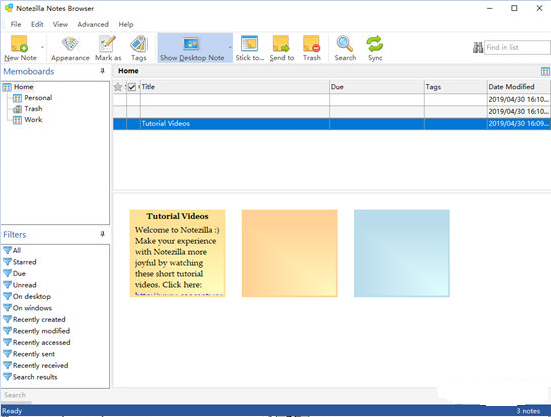Toggle the checkbox column header
This screenshot has width=551, height=417.
pos(132,87)
